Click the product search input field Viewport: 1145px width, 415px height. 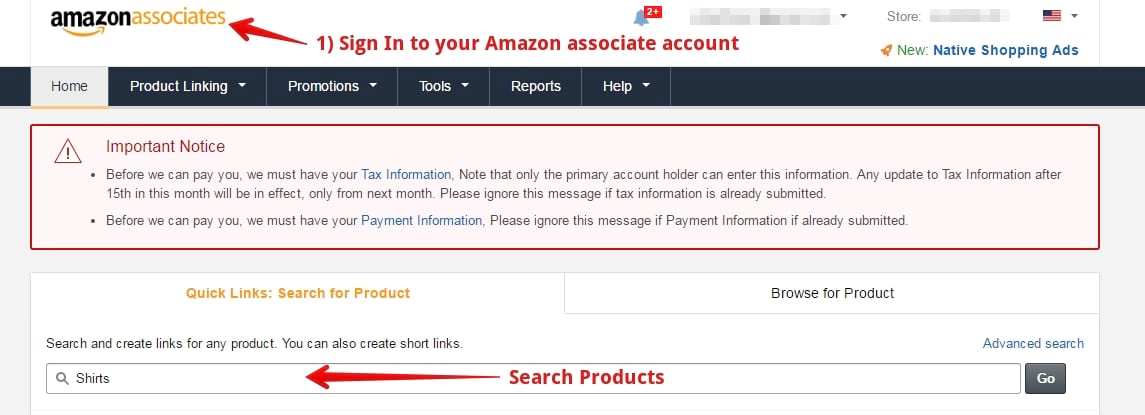click(x=533, y=378)
